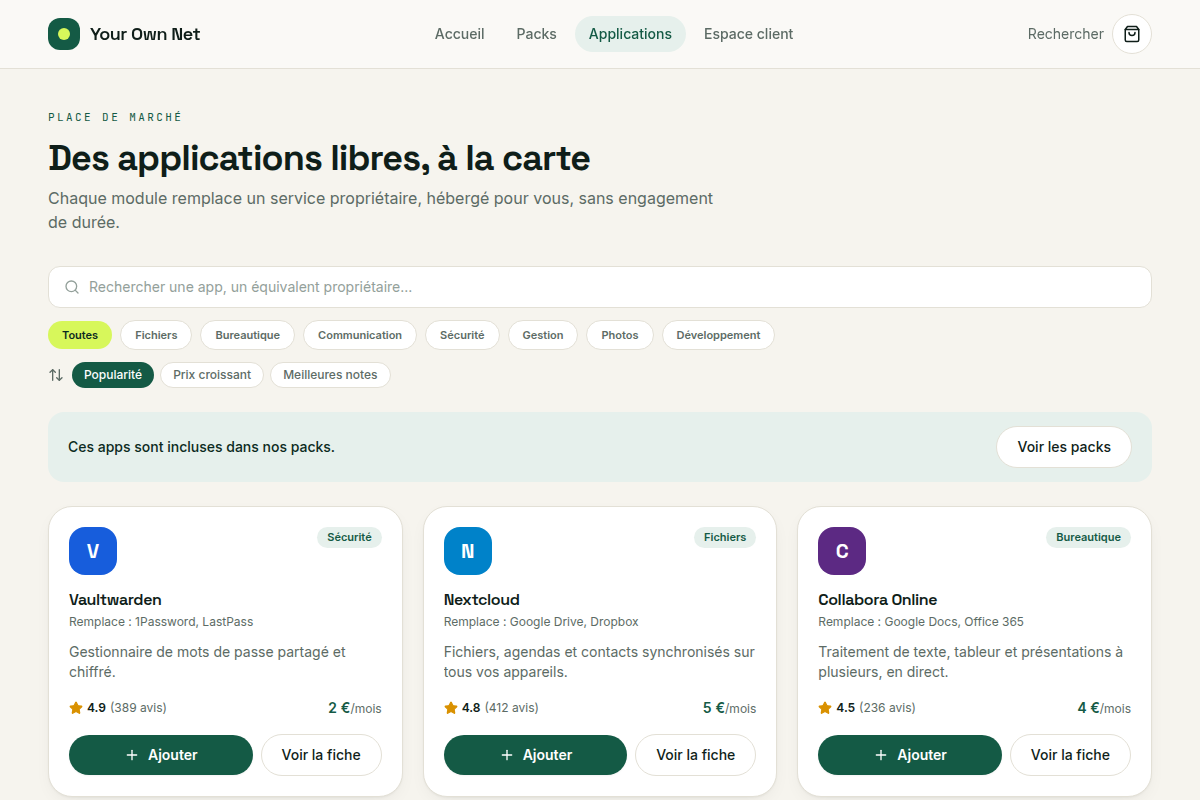Click 'Remplace : 1Password, LastPass' text
Screen dimensions: 1200x800
(161, 622)
